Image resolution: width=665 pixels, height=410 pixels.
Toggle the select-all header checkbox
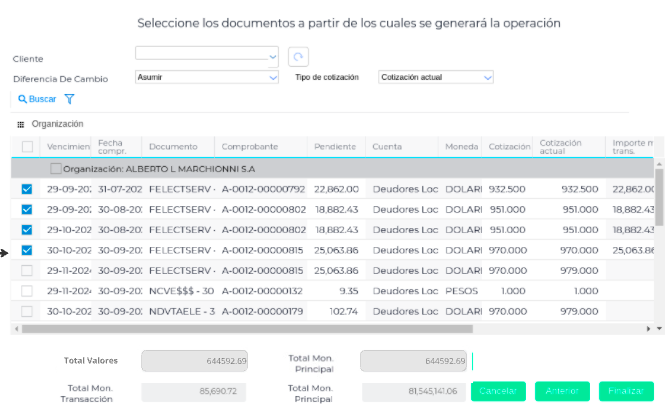27,147
